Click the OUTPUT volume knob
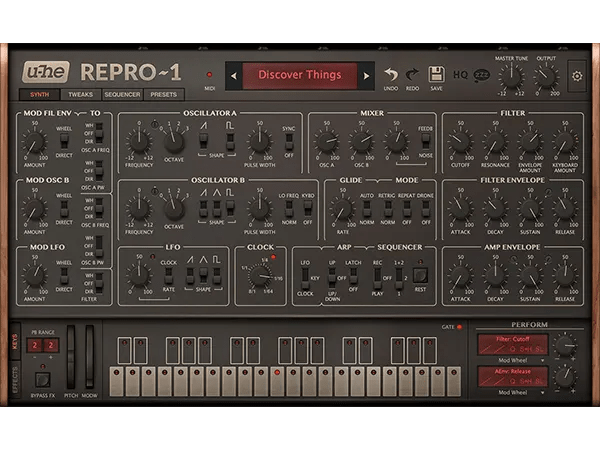The width and height of the screenshot is (600, 450). point(546,77)
